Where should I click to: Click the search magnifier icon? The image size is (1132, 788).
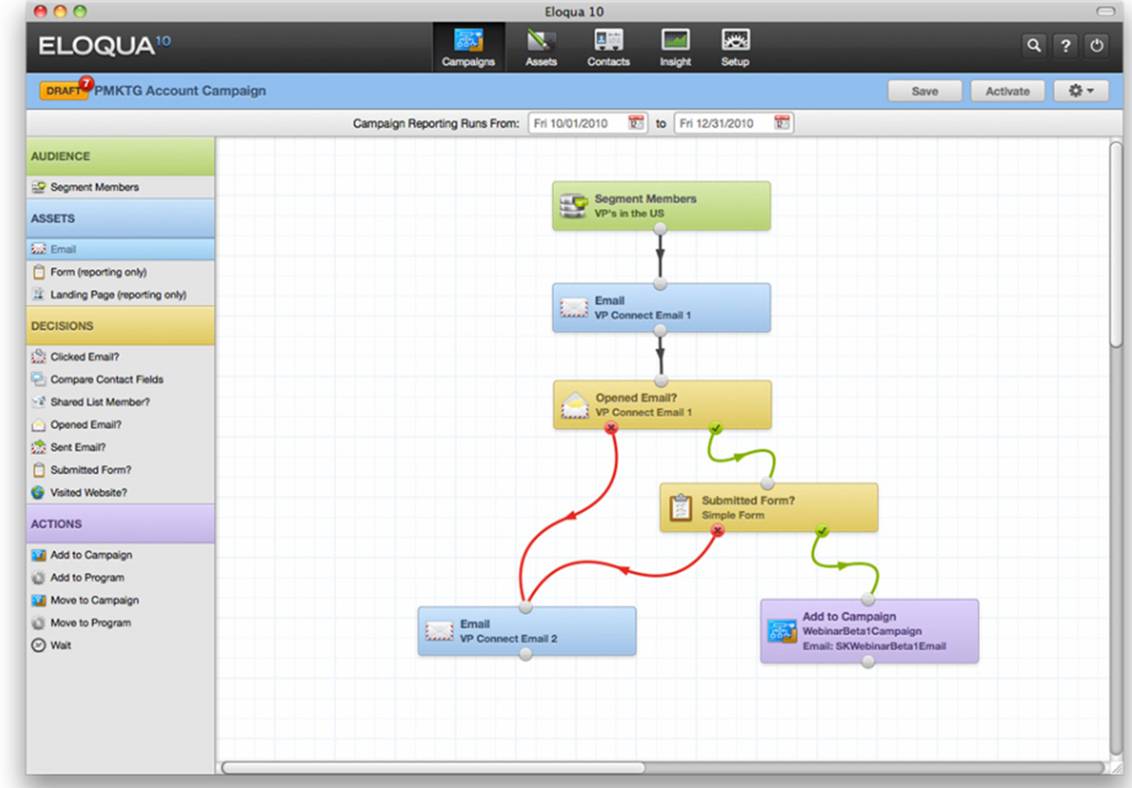click(x=1034, y=46)
